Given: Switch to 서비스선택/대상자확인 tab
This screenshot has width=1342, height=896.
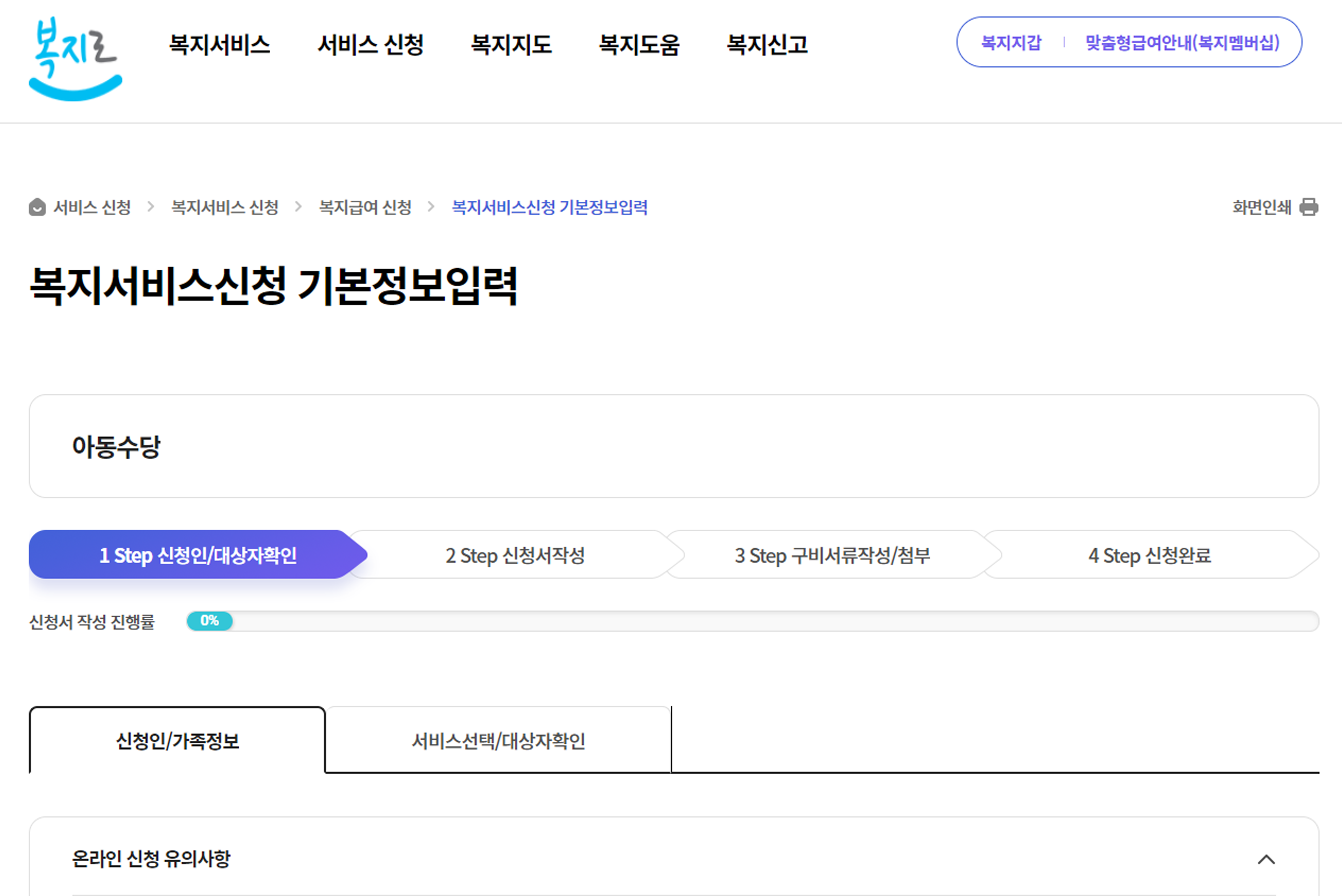Looking at the screenshot, I should click(x=498, y=741).
